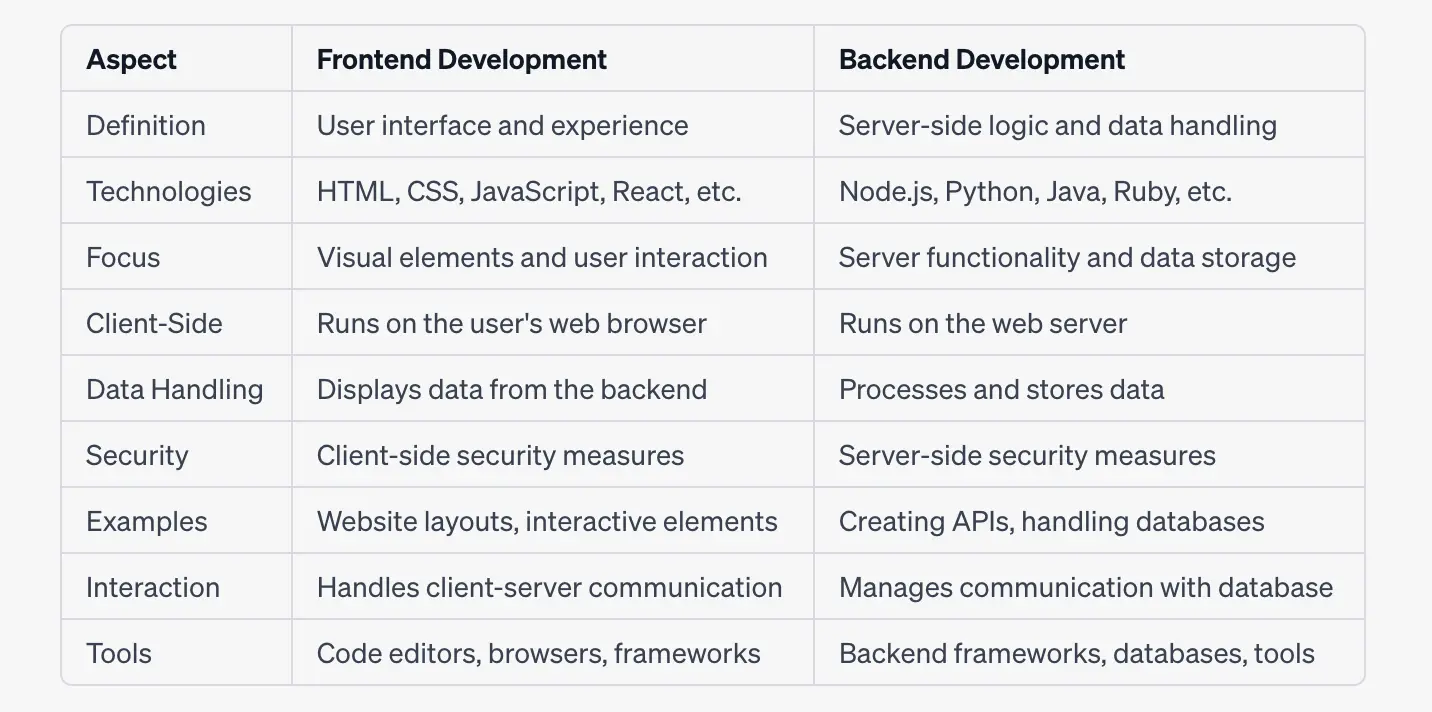This screenshot has width=1432, height=712.
Task: Select 'Processes and stores data' cell
Action: [x=1001, y=390]
